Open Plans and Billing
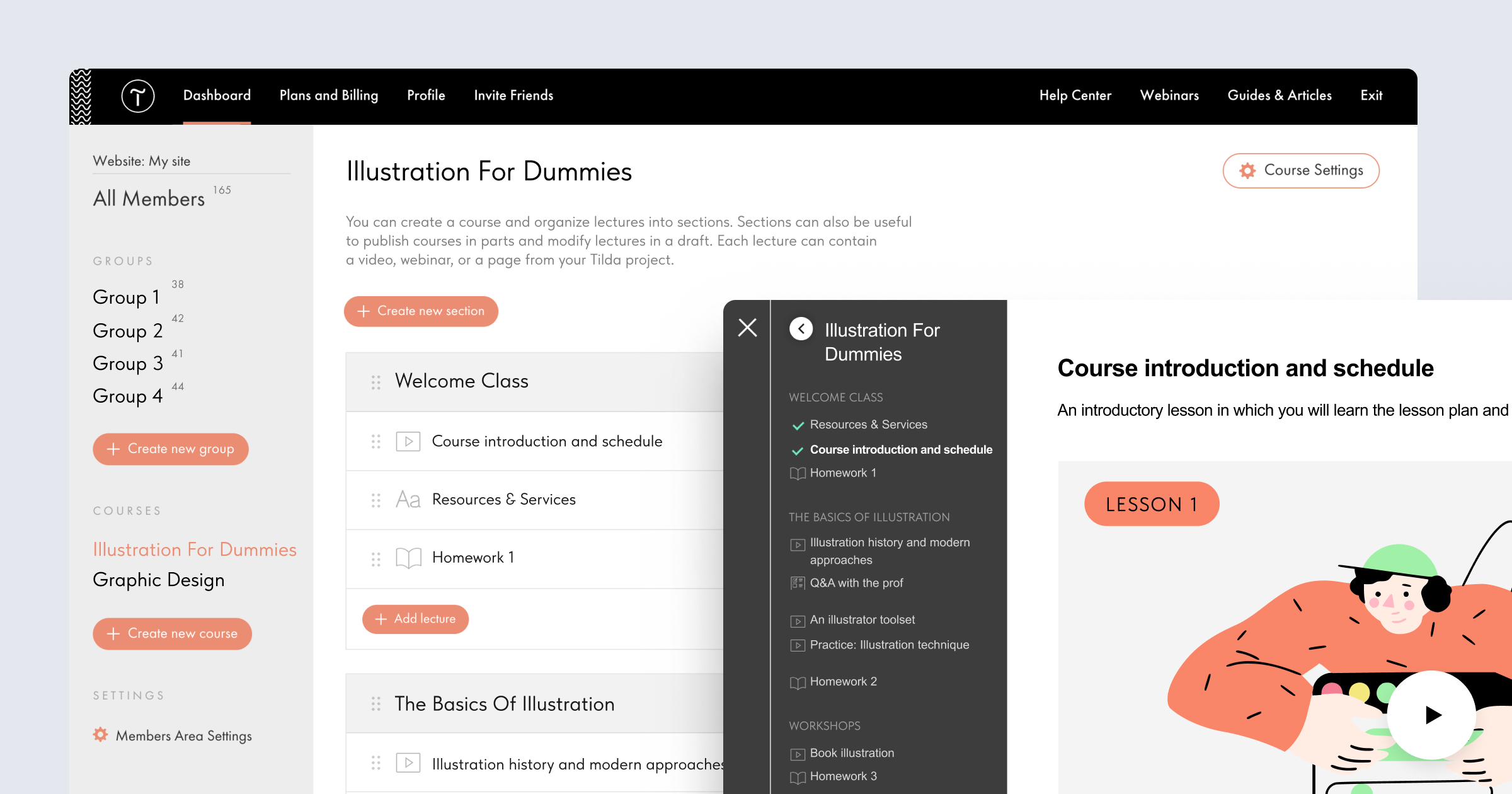The image size is (1512, 794). [329, 95]
